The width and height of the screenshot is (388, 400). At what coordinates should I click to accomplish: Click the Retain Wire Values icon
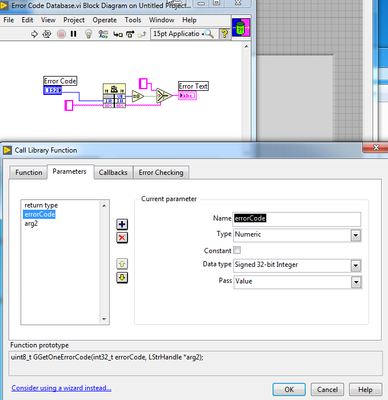pos(103,34)
